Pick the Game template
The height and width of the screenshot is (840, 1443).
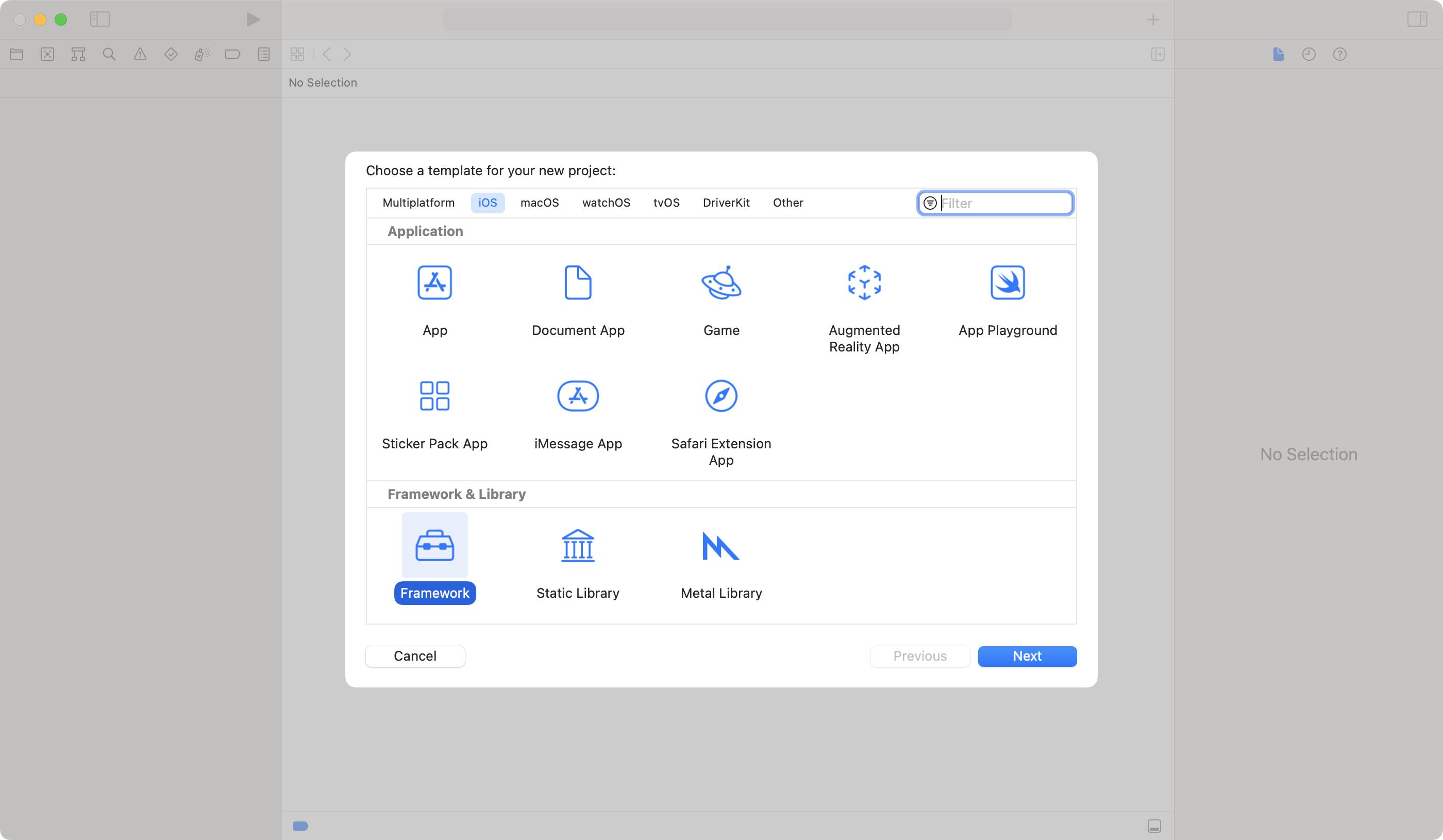[721, 282]
